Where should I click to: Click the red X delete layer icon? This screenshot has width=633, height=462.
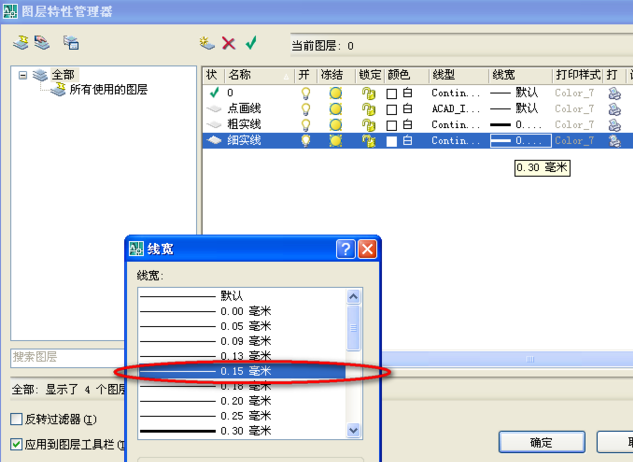229,43
